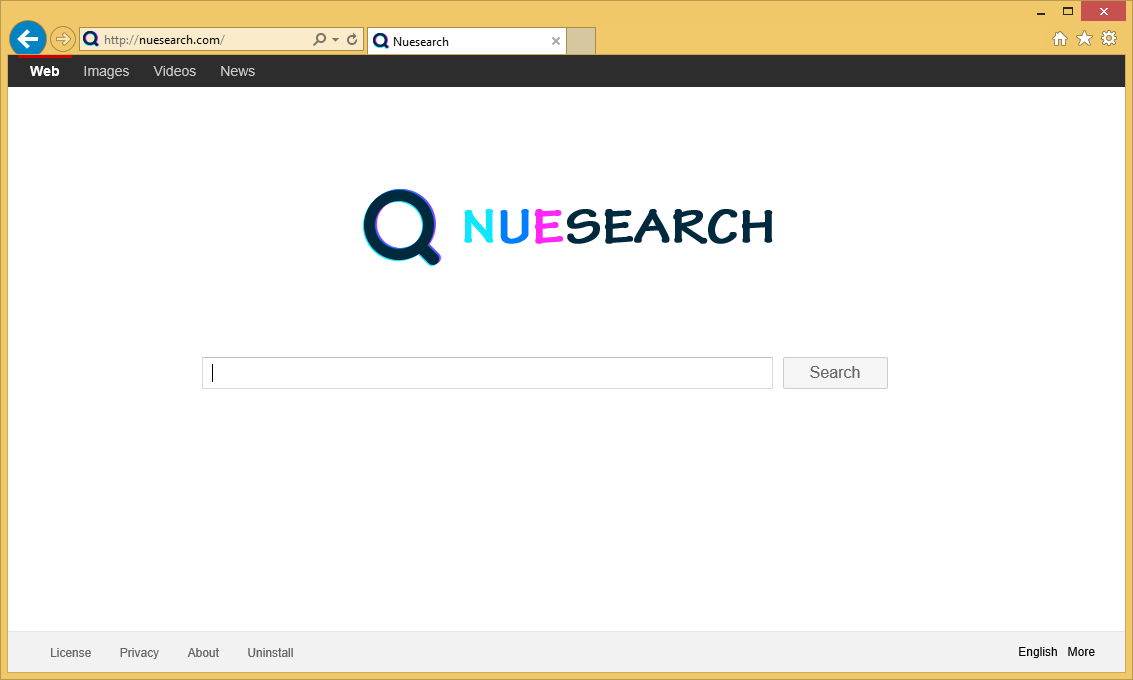1133x680 pixels.
Task: Open the Favorites star
Action: coord(1084,38)
